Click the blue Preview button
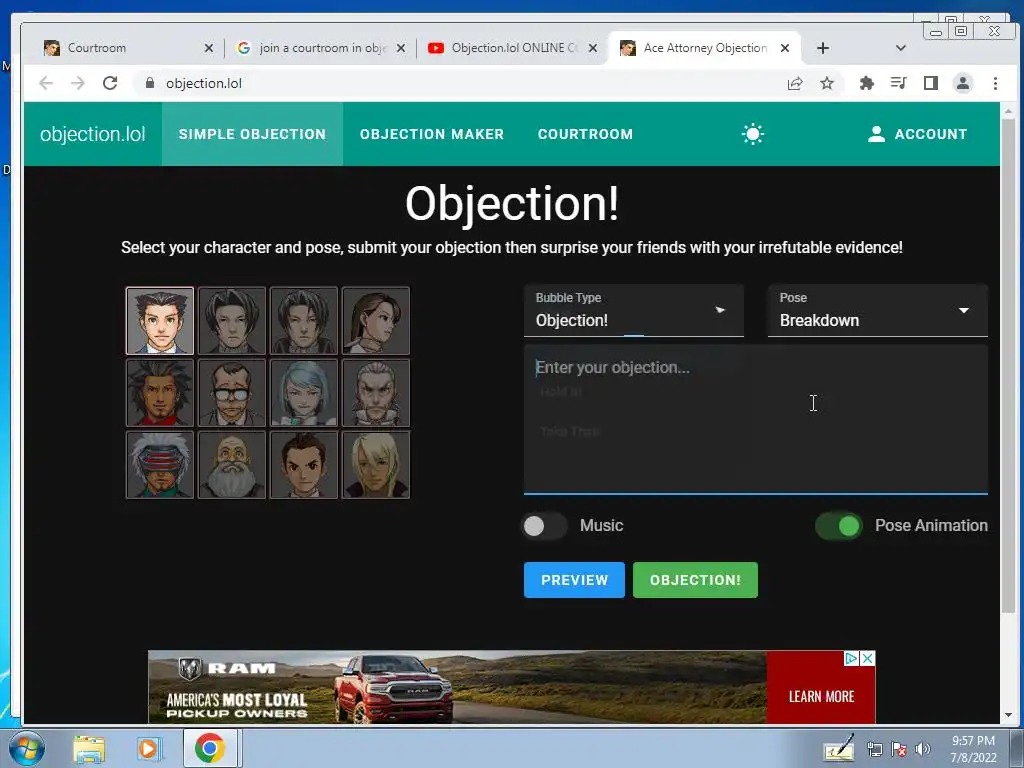 [574, 580]
